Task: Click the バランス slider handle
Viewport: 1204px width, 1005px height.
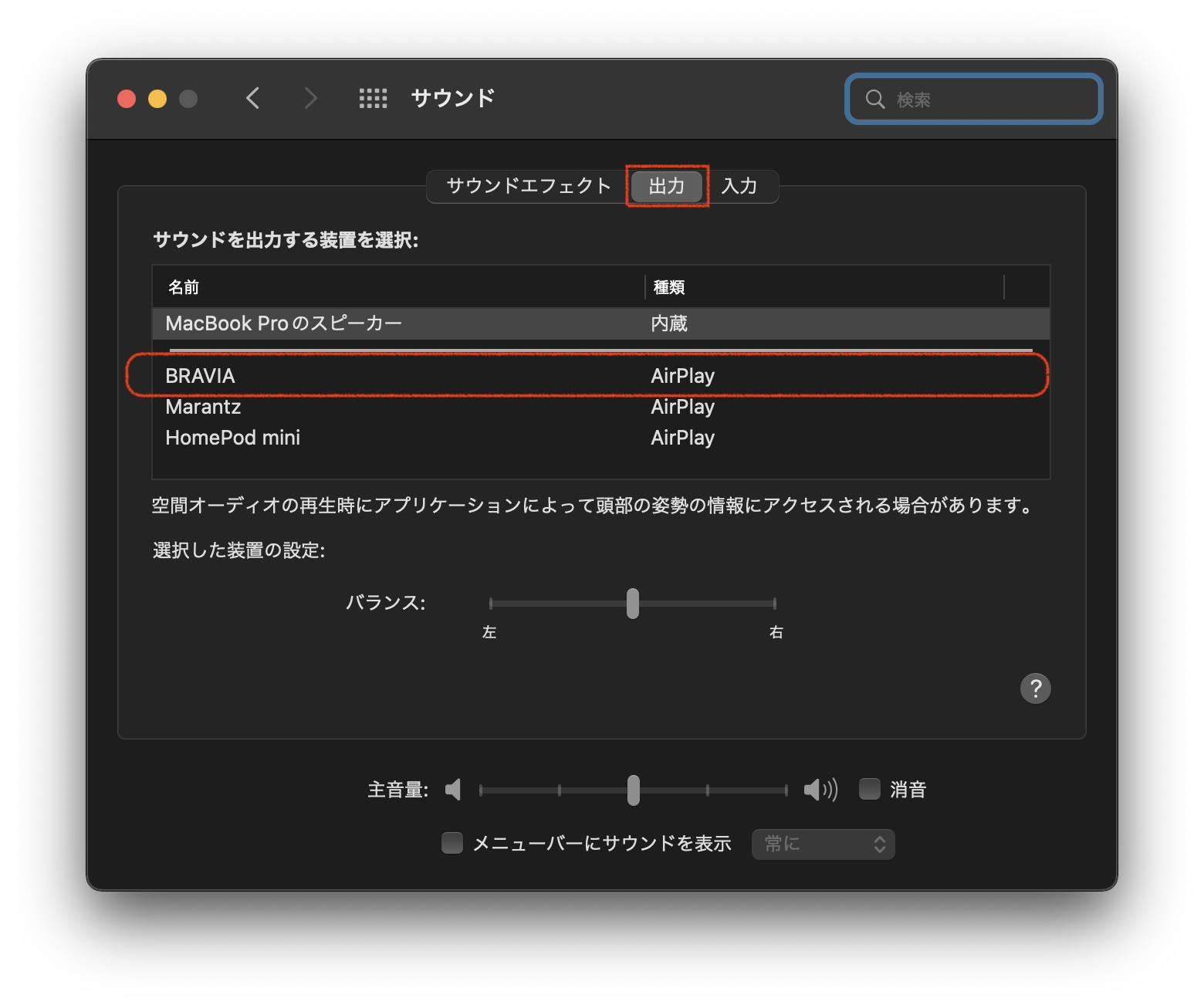Action: coord(633,604)
